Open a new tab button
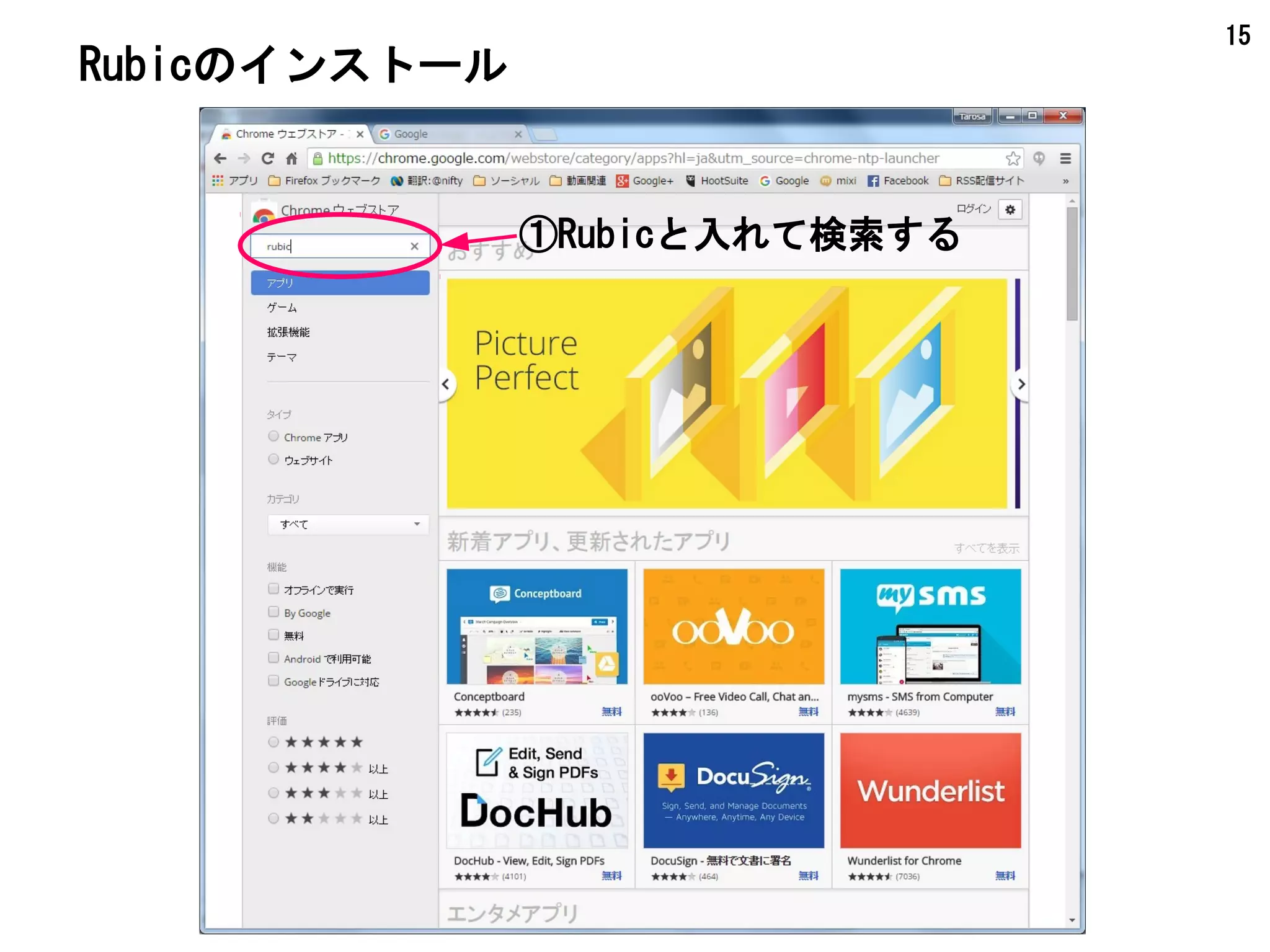The image size is (1270, 952). [x=544, y=135]
